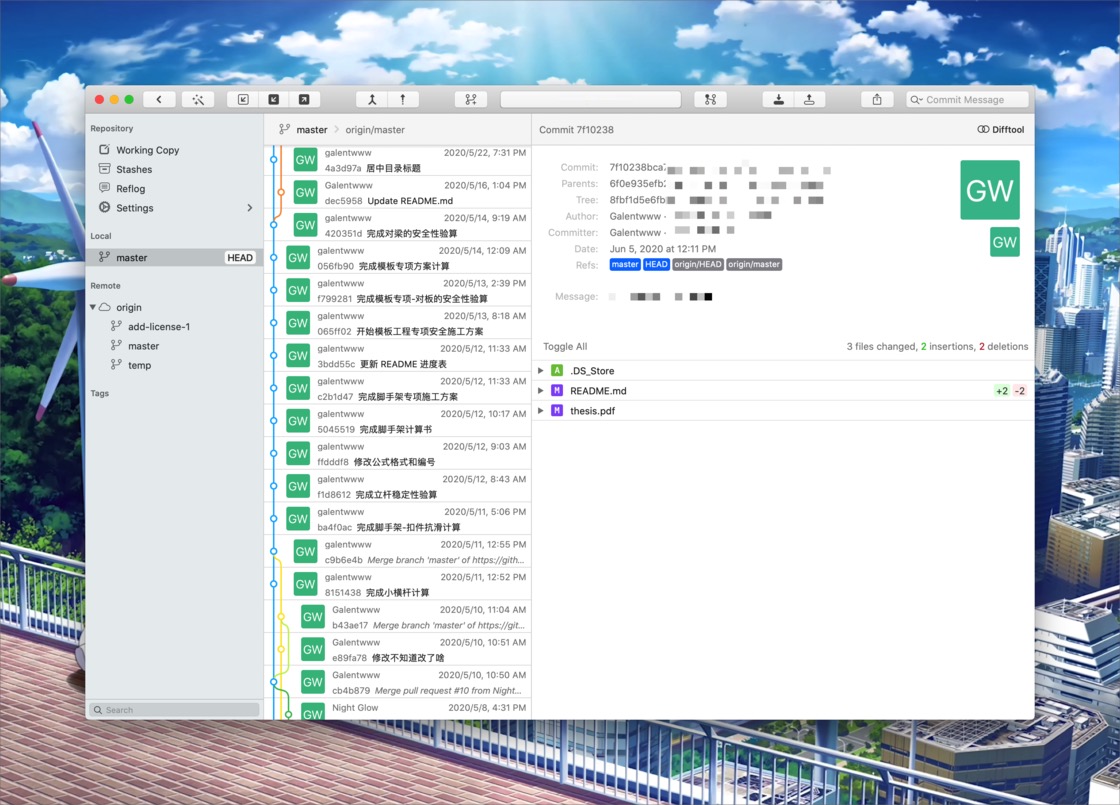This screenshot has height=805, width=1120.
Task: Select commit ffdddf8 in the history list
Action: click(x=398, y=454)
